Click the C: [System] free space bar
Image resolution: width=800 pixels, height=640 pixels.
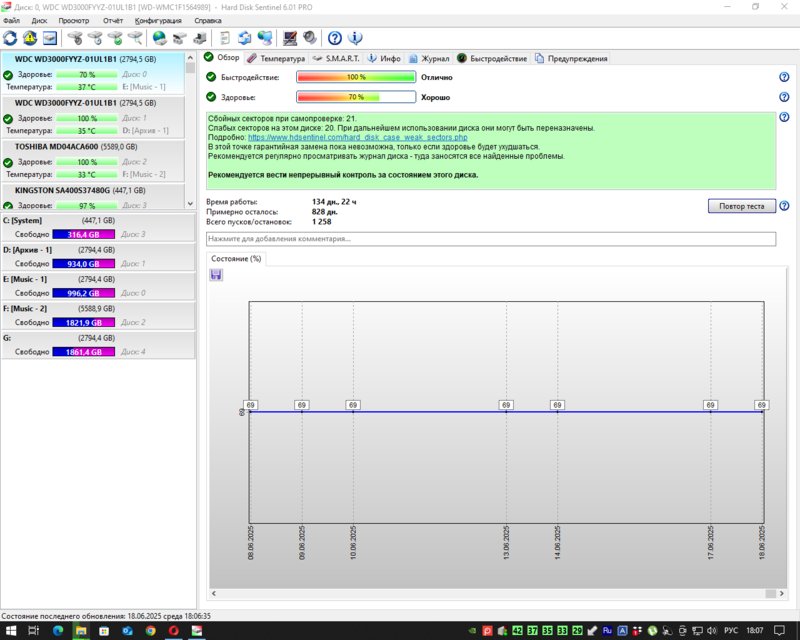click(85, 234)
